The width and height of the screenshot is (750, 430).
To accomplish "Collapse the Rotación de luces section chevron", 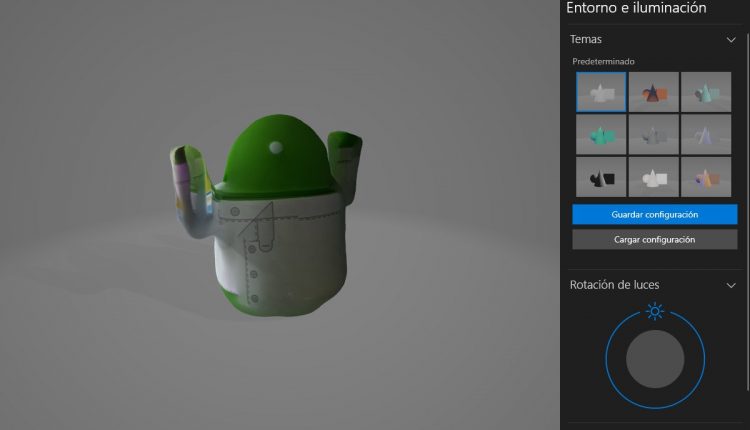I will click(x=731, y=286).
